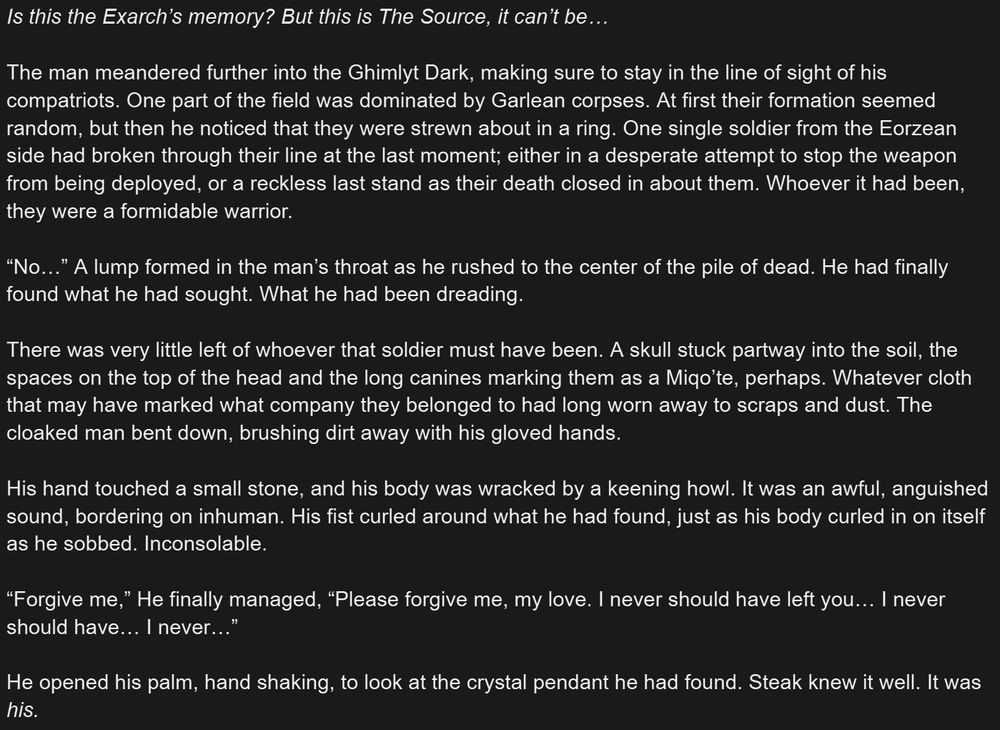Click the italic line about the Exarch's memory
The image size is (1000, 730).
pos(307,17)
